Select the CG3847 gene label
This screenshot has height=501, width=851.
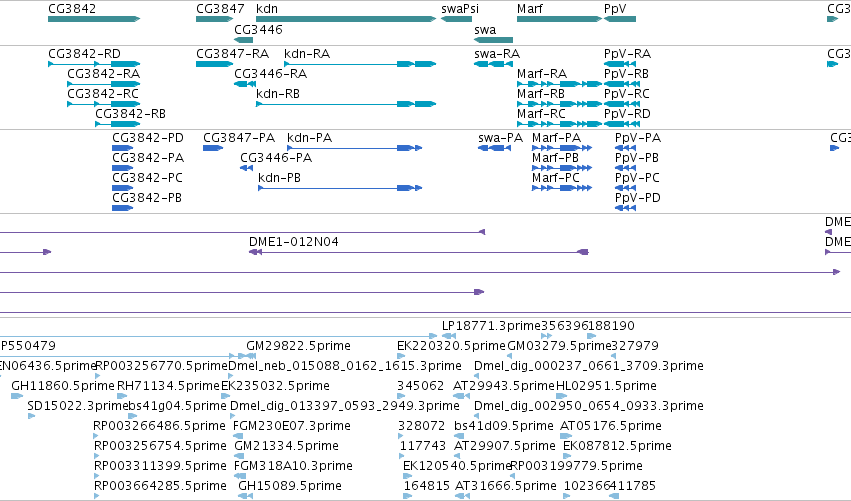click(x=220, y=9)
